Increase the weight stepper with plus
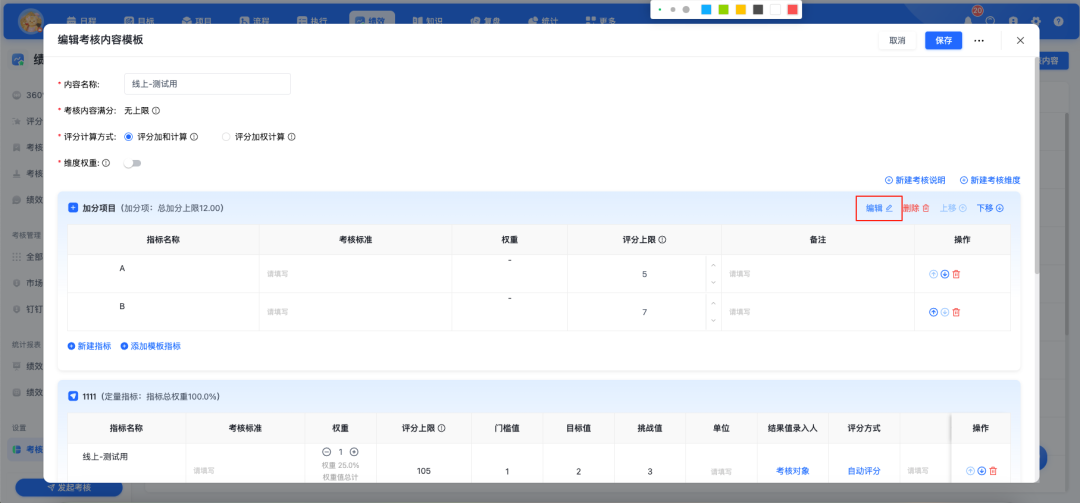Screen dimensions: 1080x503 (x=354, y=452)
